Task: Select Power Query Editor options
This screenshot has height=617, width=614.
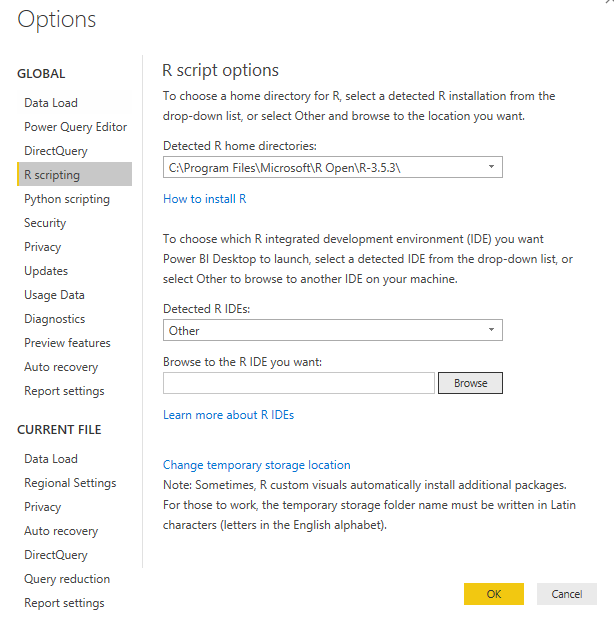Action: click(x=75, y=127)
